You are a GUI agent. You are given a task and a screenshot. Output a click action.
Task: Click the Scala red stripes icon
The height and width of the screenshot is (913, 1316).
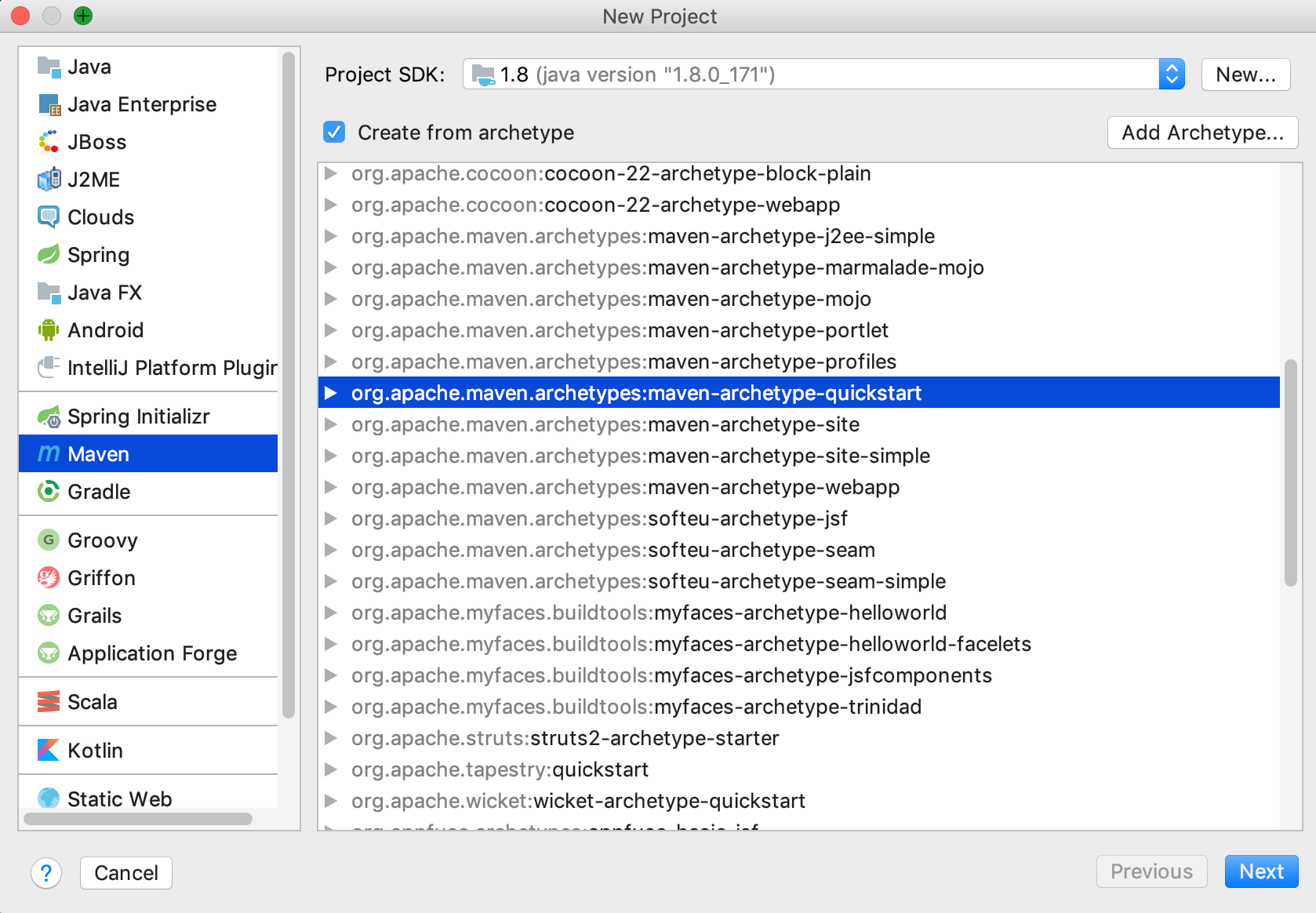49,702
